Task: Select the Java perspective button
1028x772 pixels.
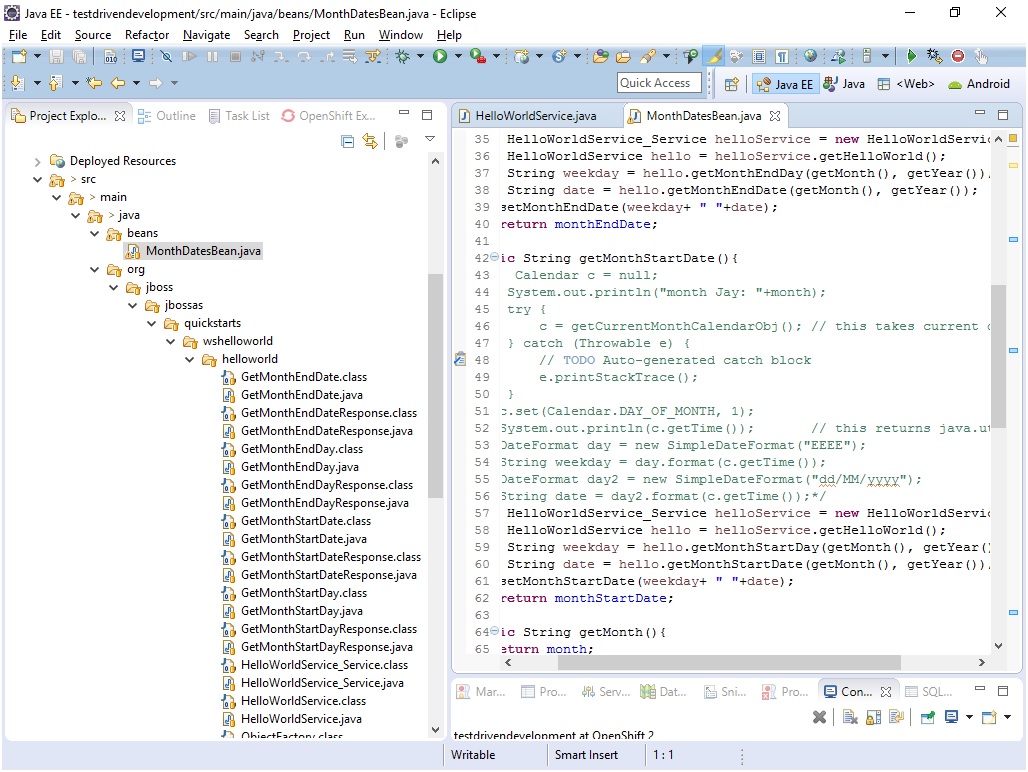Action: (844, 84)
